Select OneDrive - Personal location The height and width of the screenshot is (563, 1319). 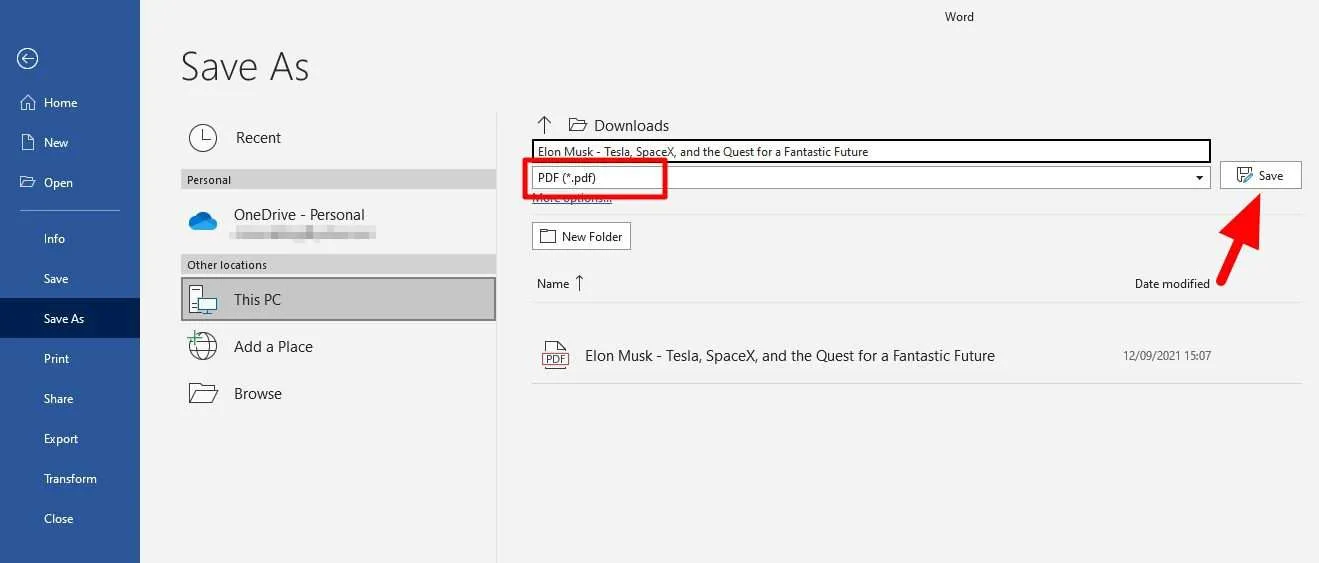point(339,222)
